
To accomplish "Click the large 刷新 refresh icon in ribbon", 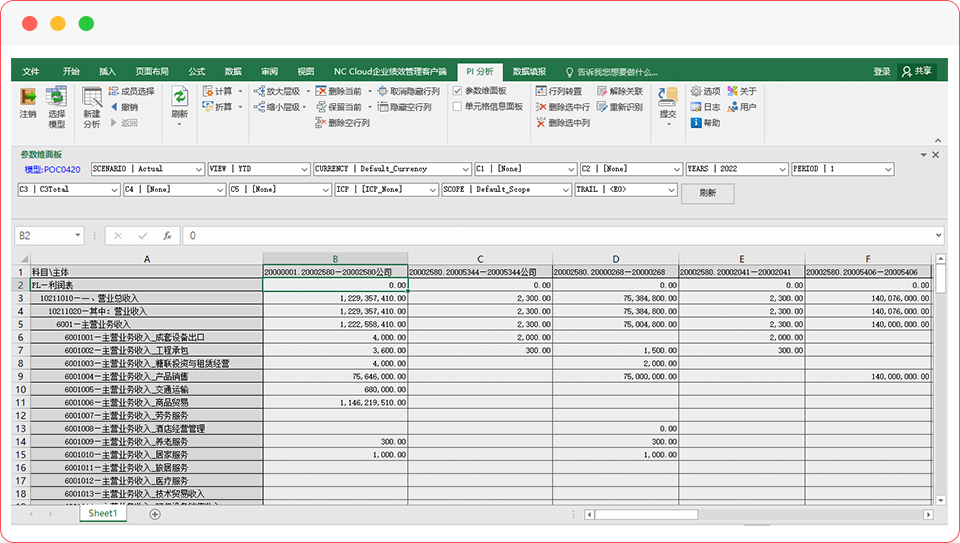I will click(x=179, y=97).
